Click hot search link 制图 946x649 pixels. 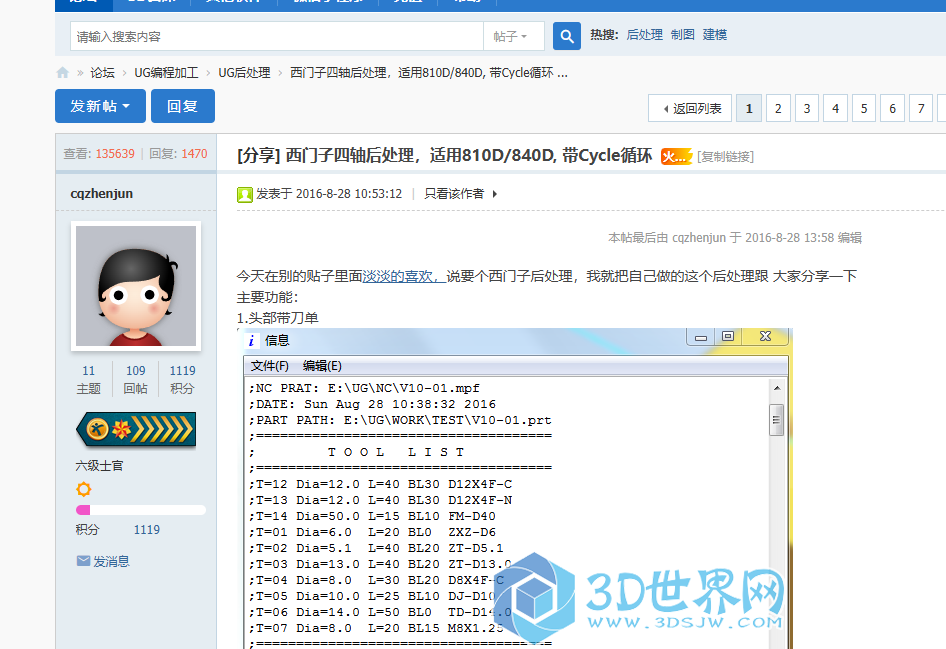tap(682, 34)
